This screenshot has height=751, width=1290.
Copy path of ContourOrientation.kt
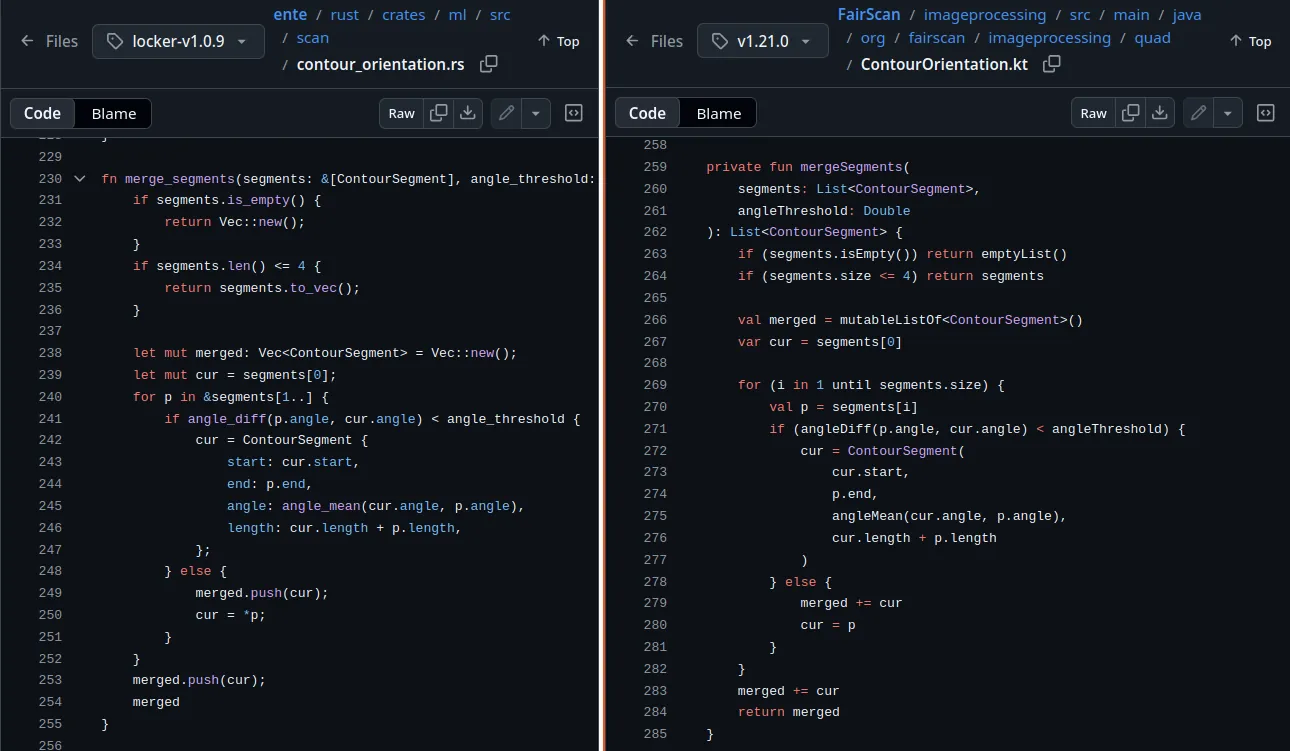(1051, 64)
